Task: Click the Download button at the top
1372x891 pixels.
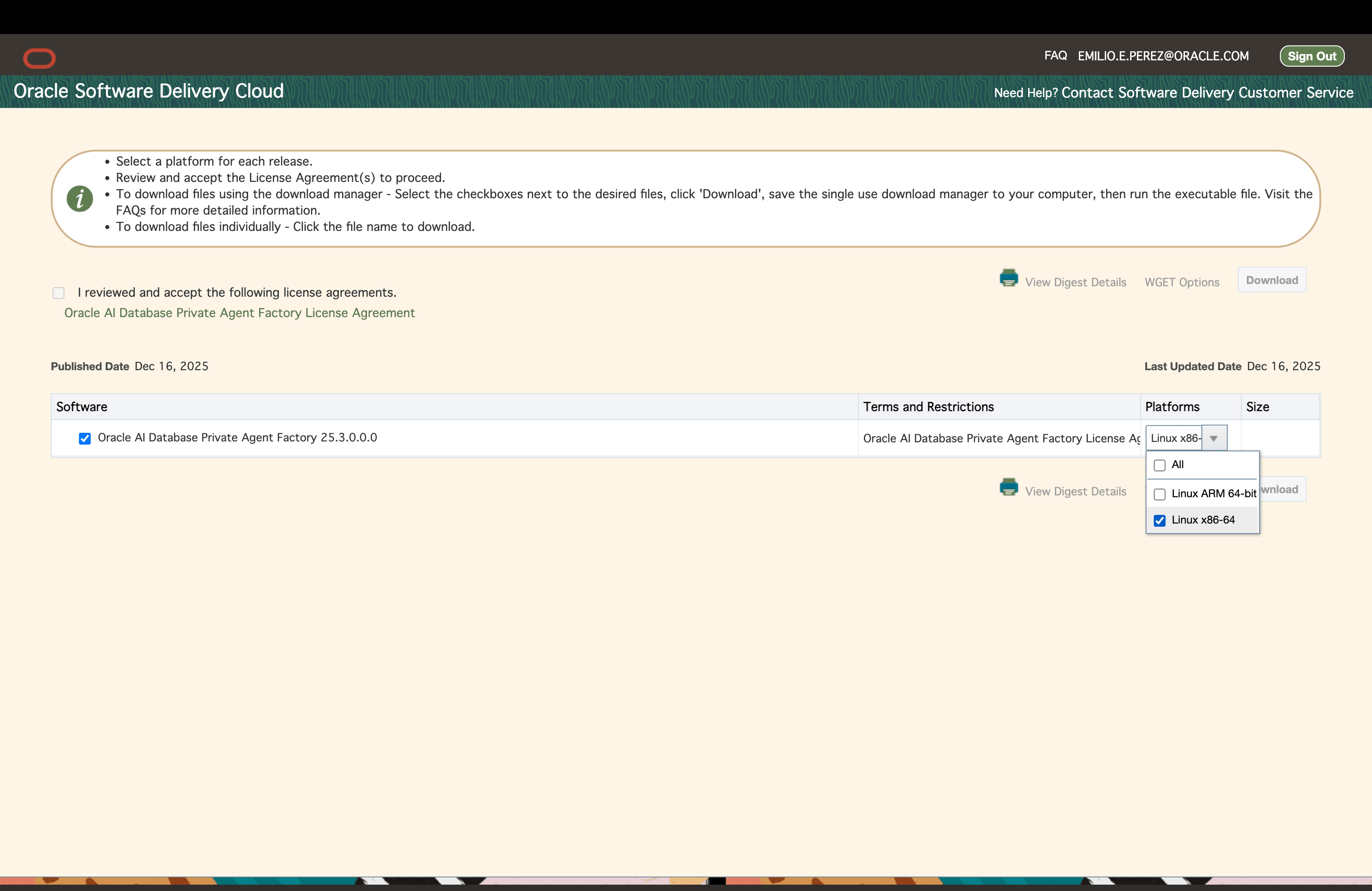Action: coord(1271,279)
